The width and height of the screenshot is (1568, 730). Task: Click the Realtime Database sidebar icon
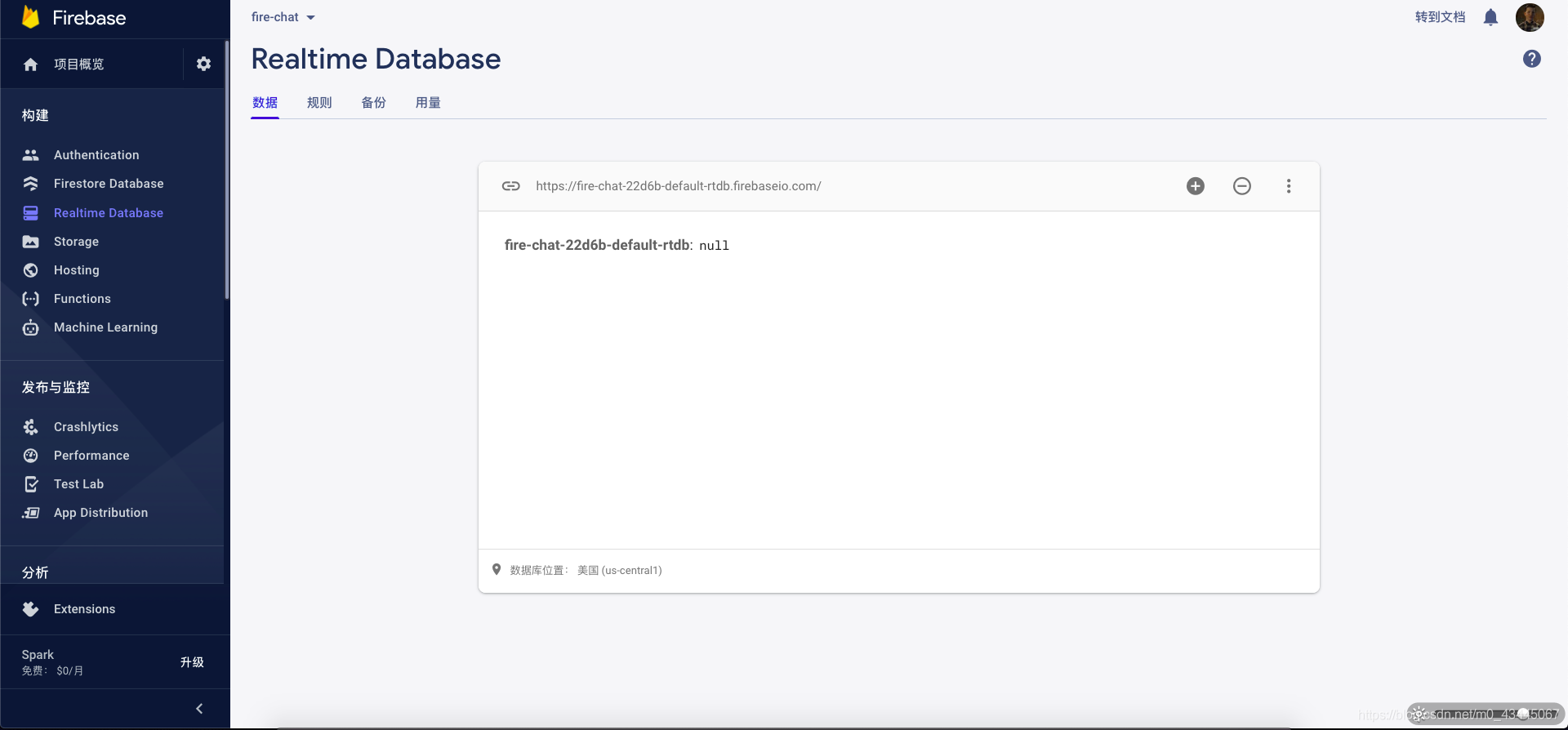click(x=31, y=213)
